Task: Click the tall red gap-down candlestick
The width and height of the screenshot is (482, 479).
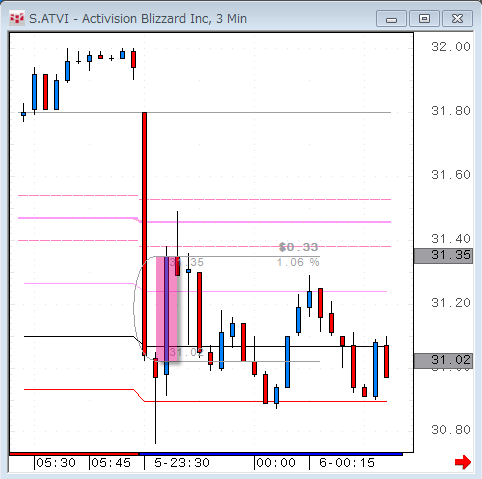Action: click(x=144, y=233)
